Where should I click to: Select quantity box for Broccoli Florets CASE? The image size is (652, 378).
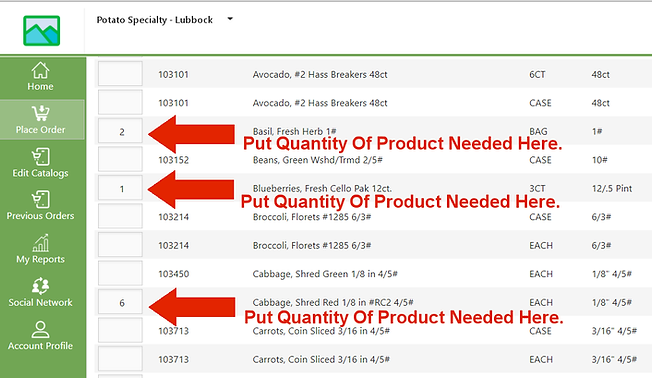pyautogui.click(x=120, y=217)
